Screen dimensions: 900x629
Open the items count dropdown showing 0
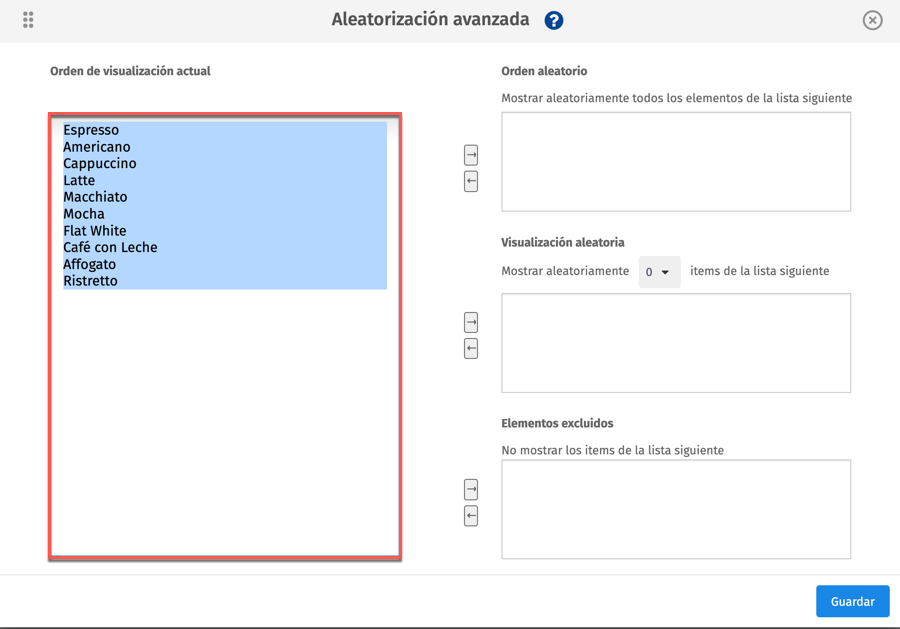point(659,271)
